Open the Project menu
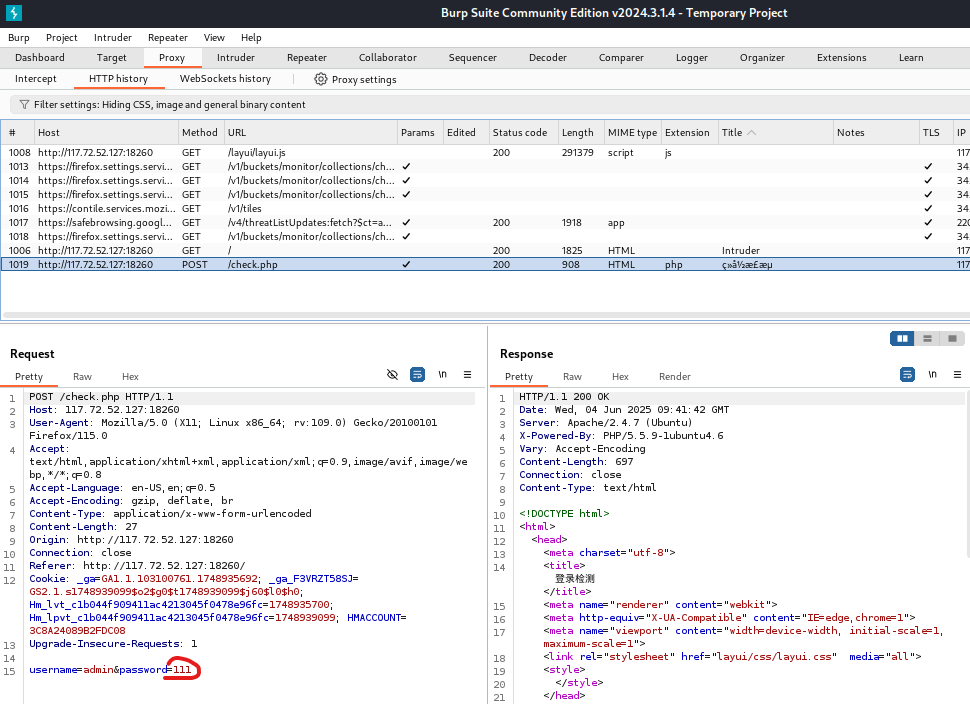 pos(62,38)
